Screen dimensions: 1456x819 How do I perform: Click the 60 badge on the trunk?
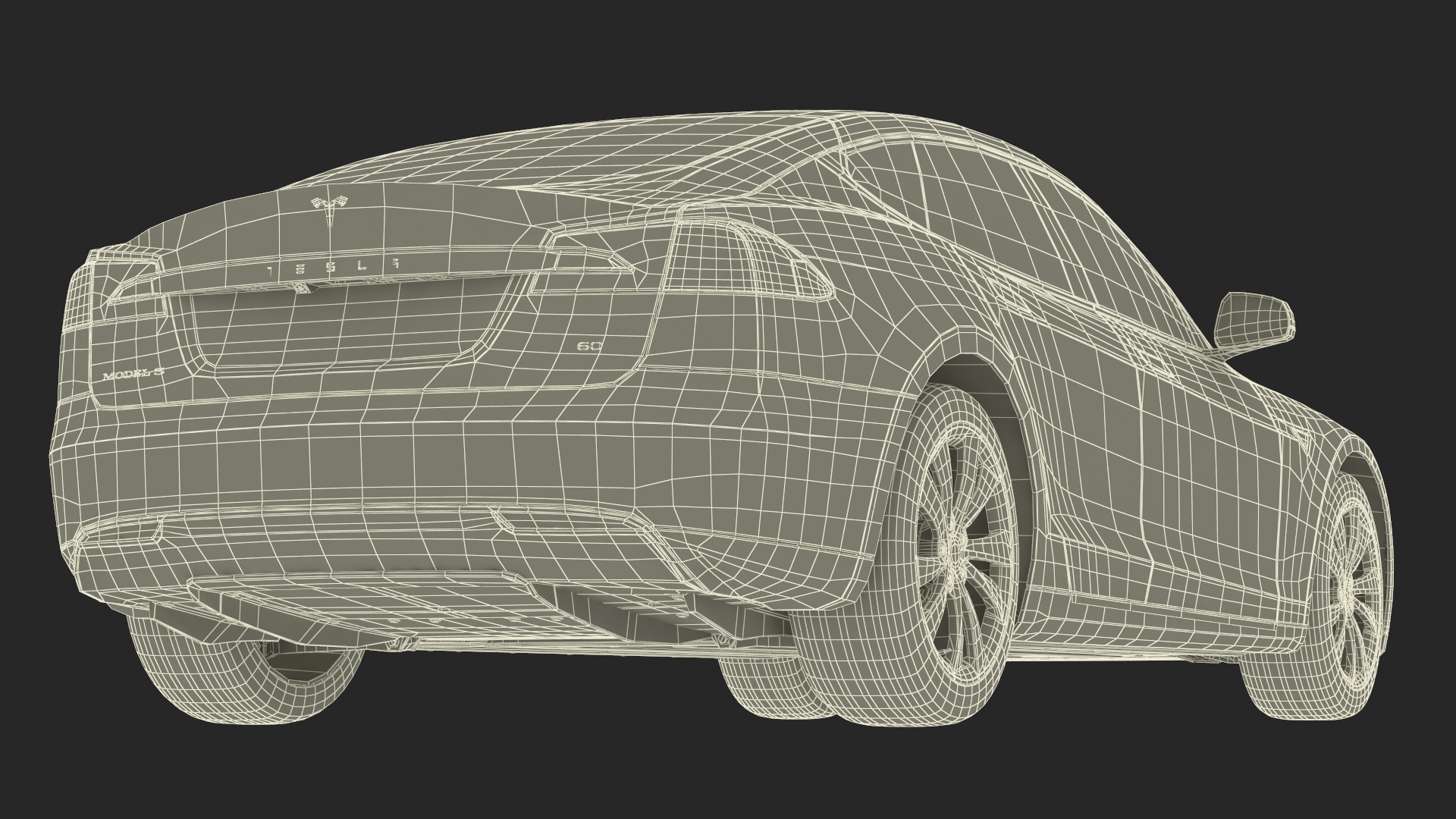coord(589,347)
